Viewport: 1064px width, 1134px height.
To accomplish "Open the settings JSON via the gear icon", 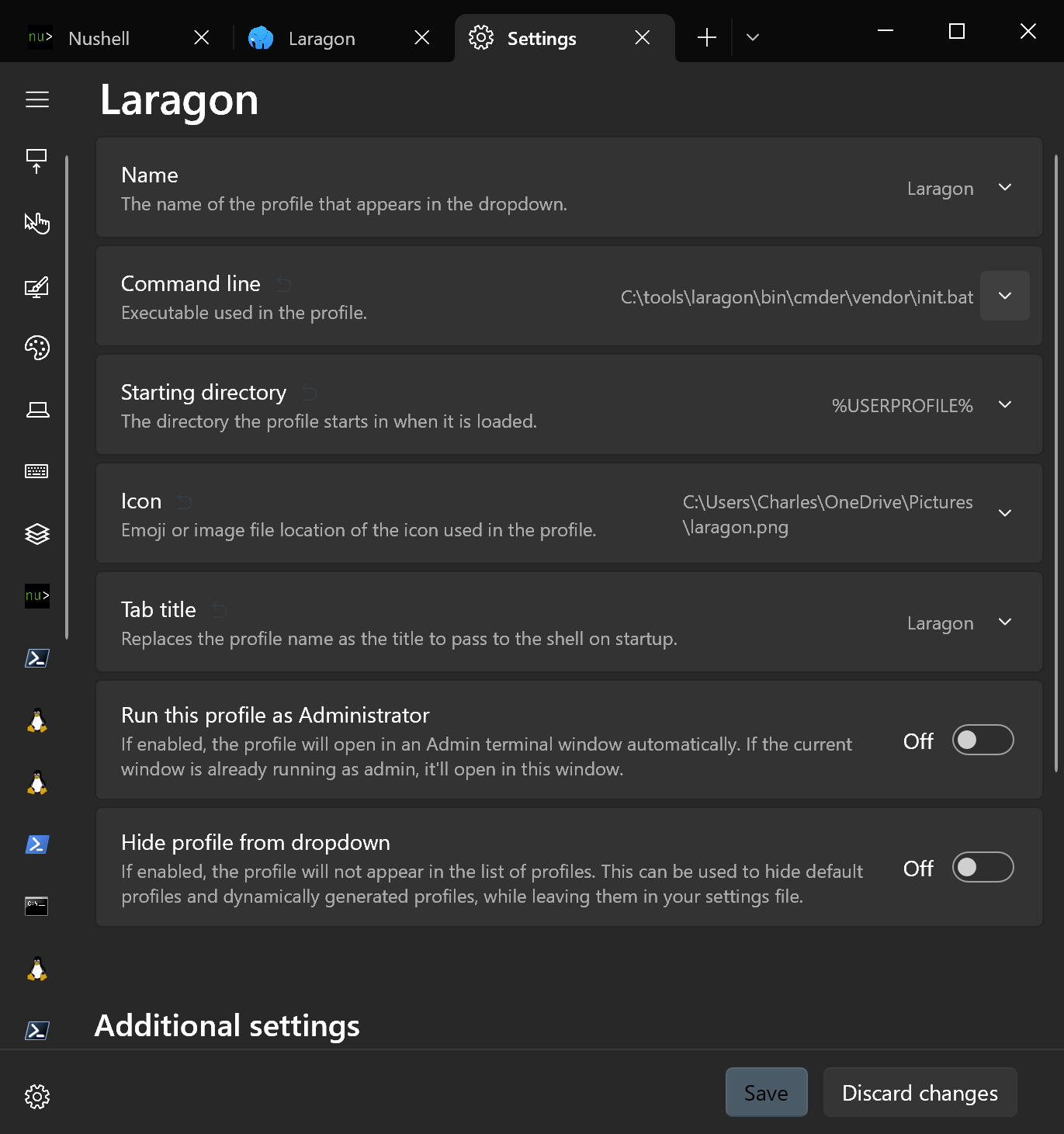I will (x=36, y=1097).
